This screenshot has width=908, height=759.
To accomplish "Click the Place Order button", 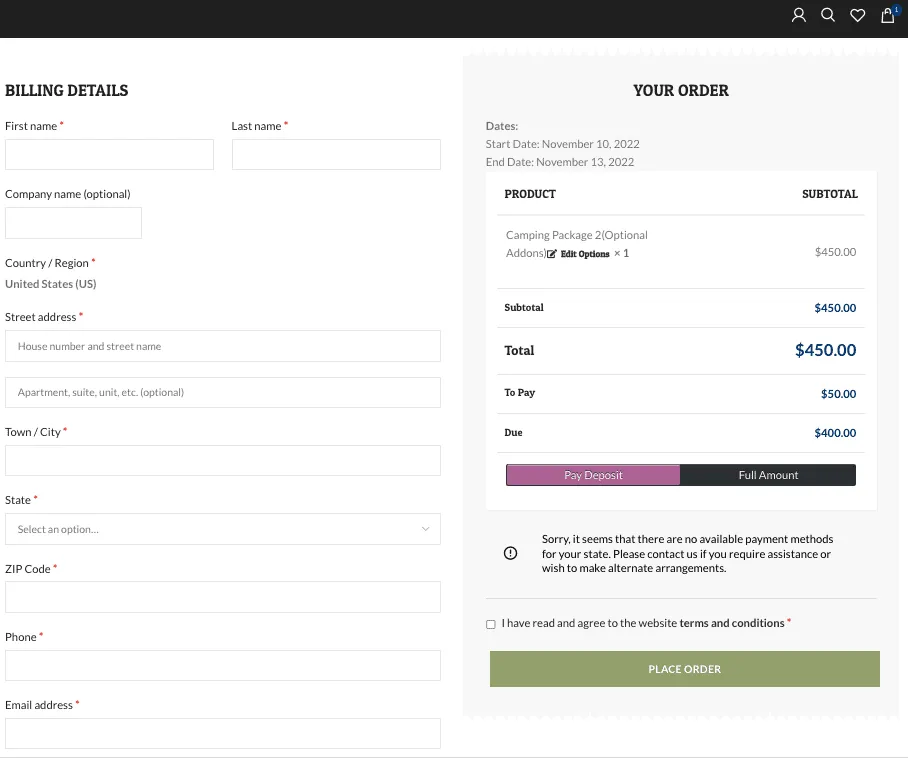I will (684, 668).
